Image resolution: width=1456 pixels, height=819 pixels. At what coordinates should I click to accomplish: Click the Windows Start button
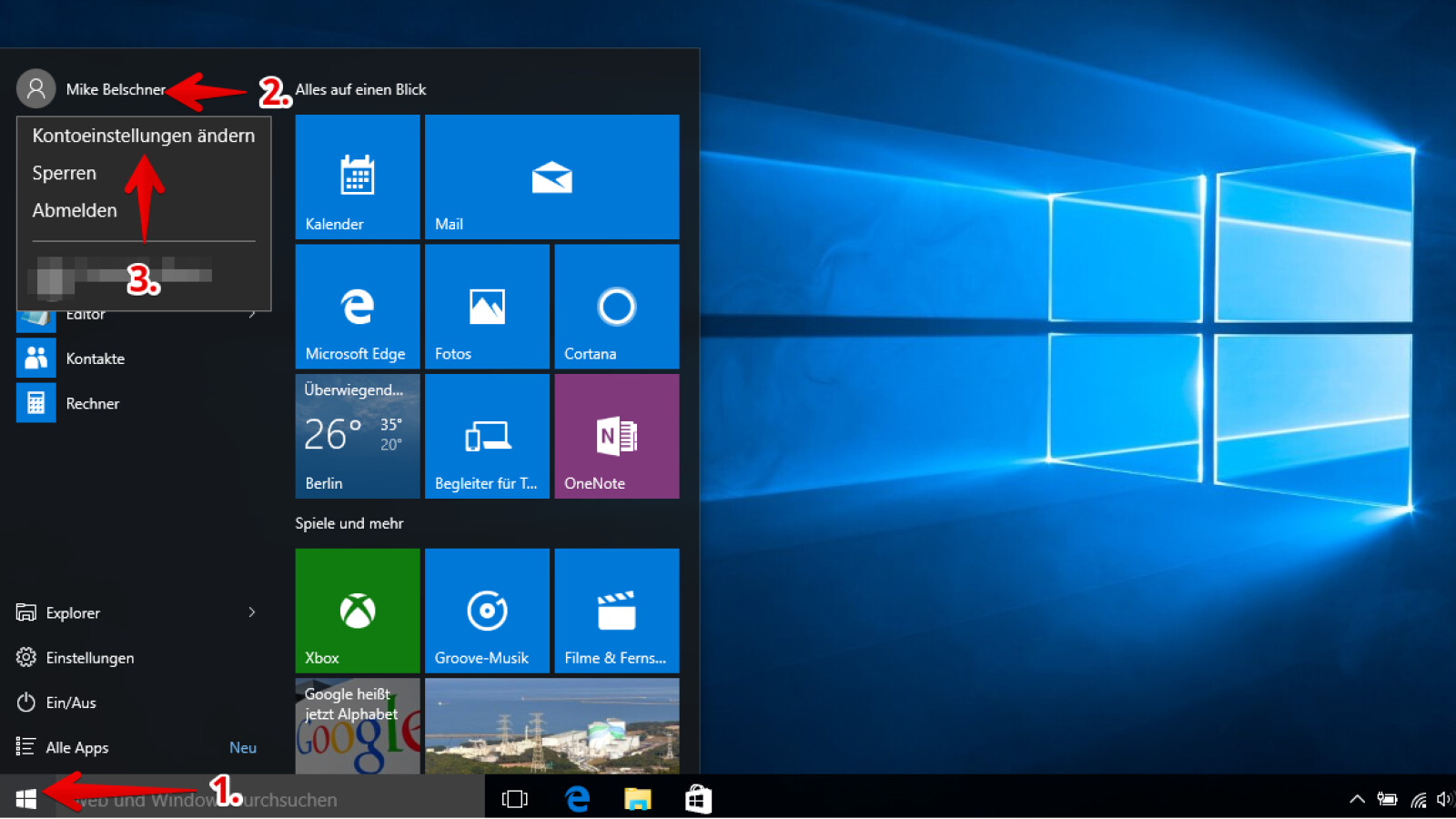pos(26,798)
